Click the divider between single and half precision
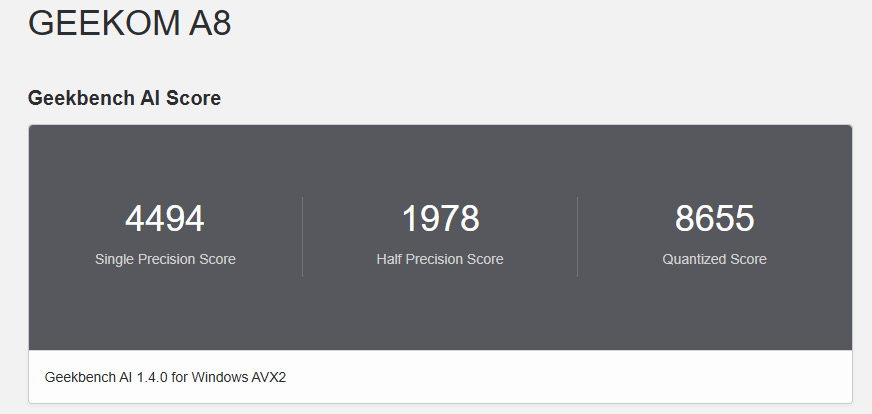This screenshot has height=414, width=872. tap(303, 237)
